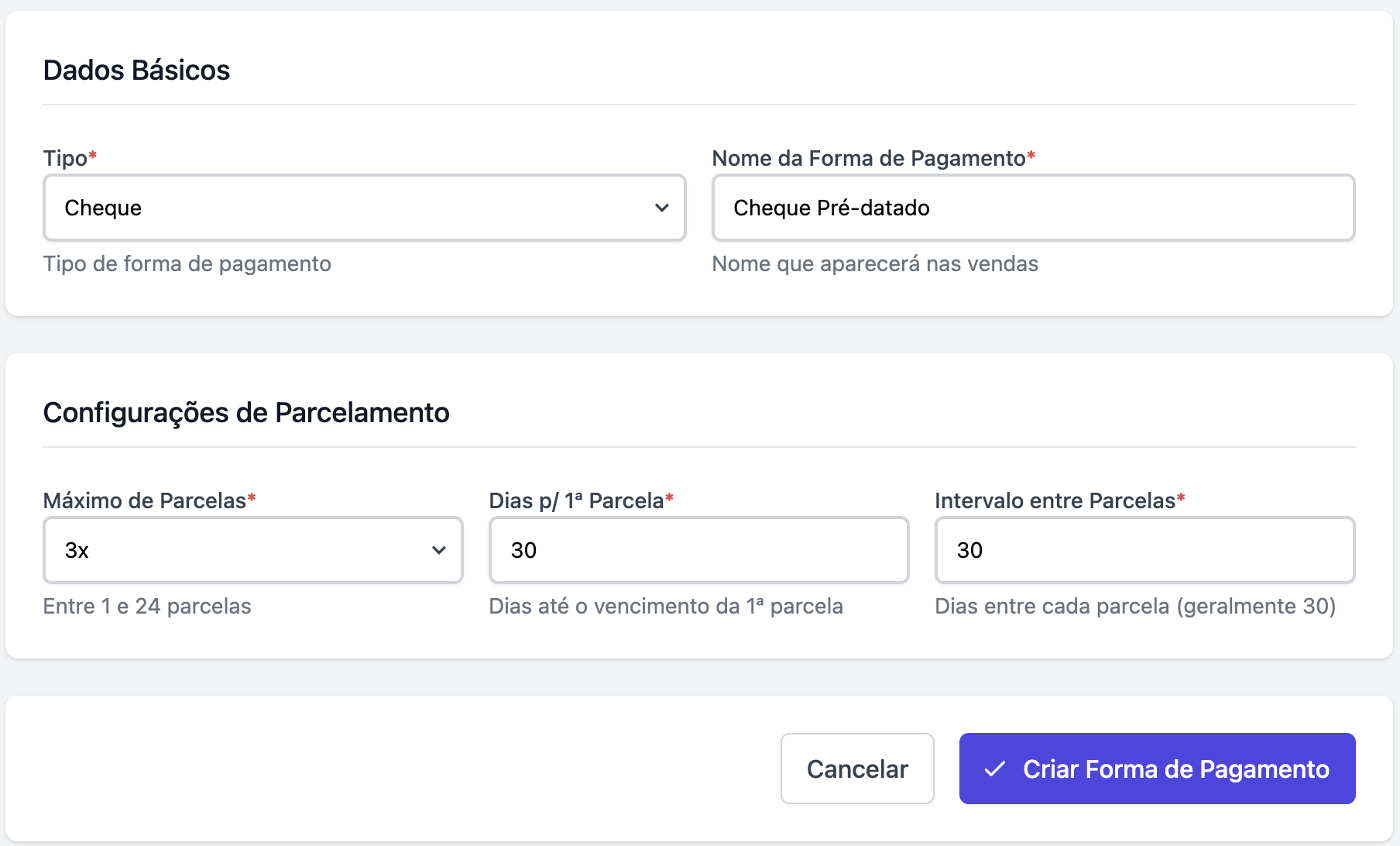
Task: Click the Tipo field label
Action: coord(65,158)
